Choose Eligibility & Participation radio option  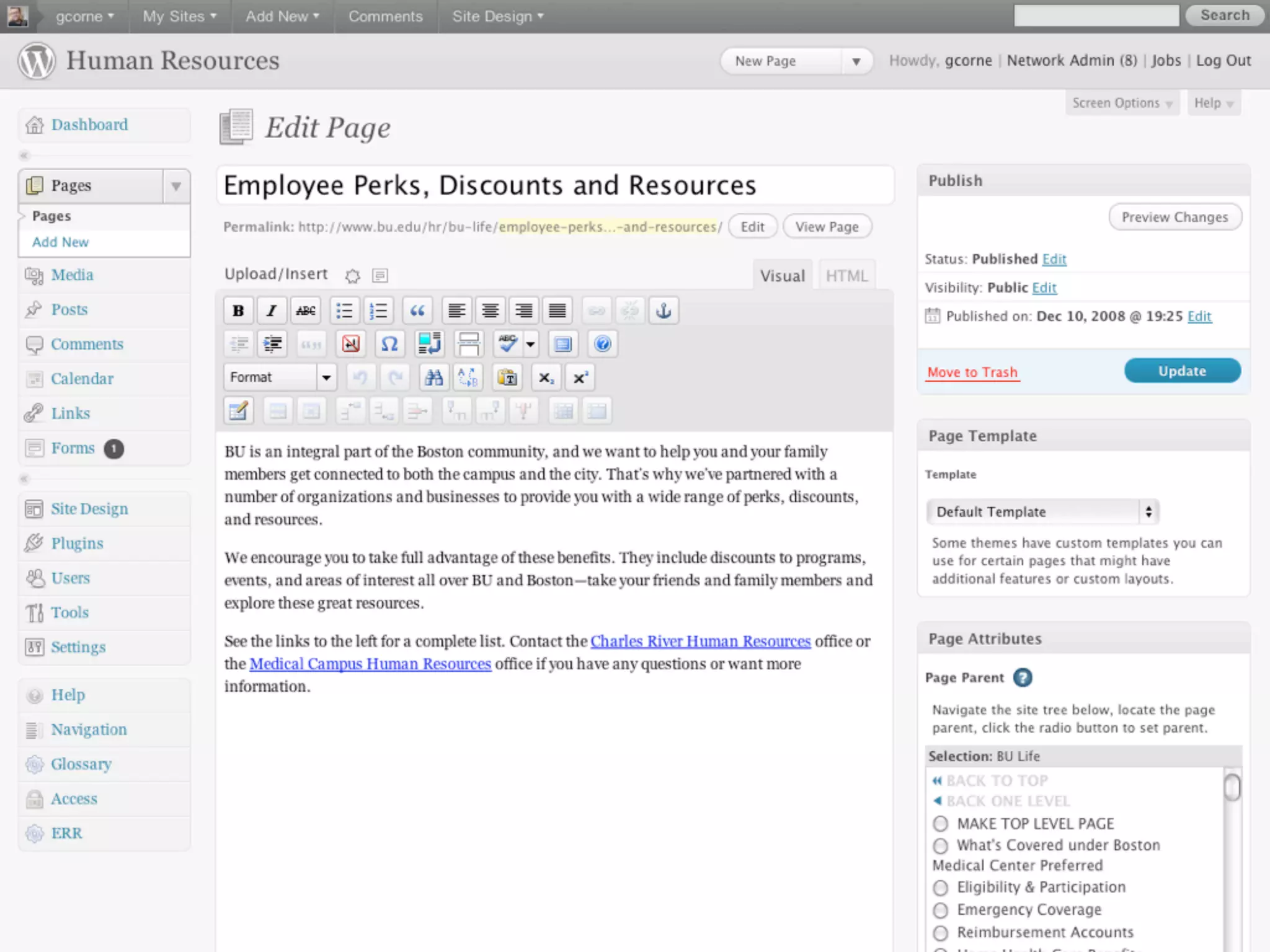941,888
